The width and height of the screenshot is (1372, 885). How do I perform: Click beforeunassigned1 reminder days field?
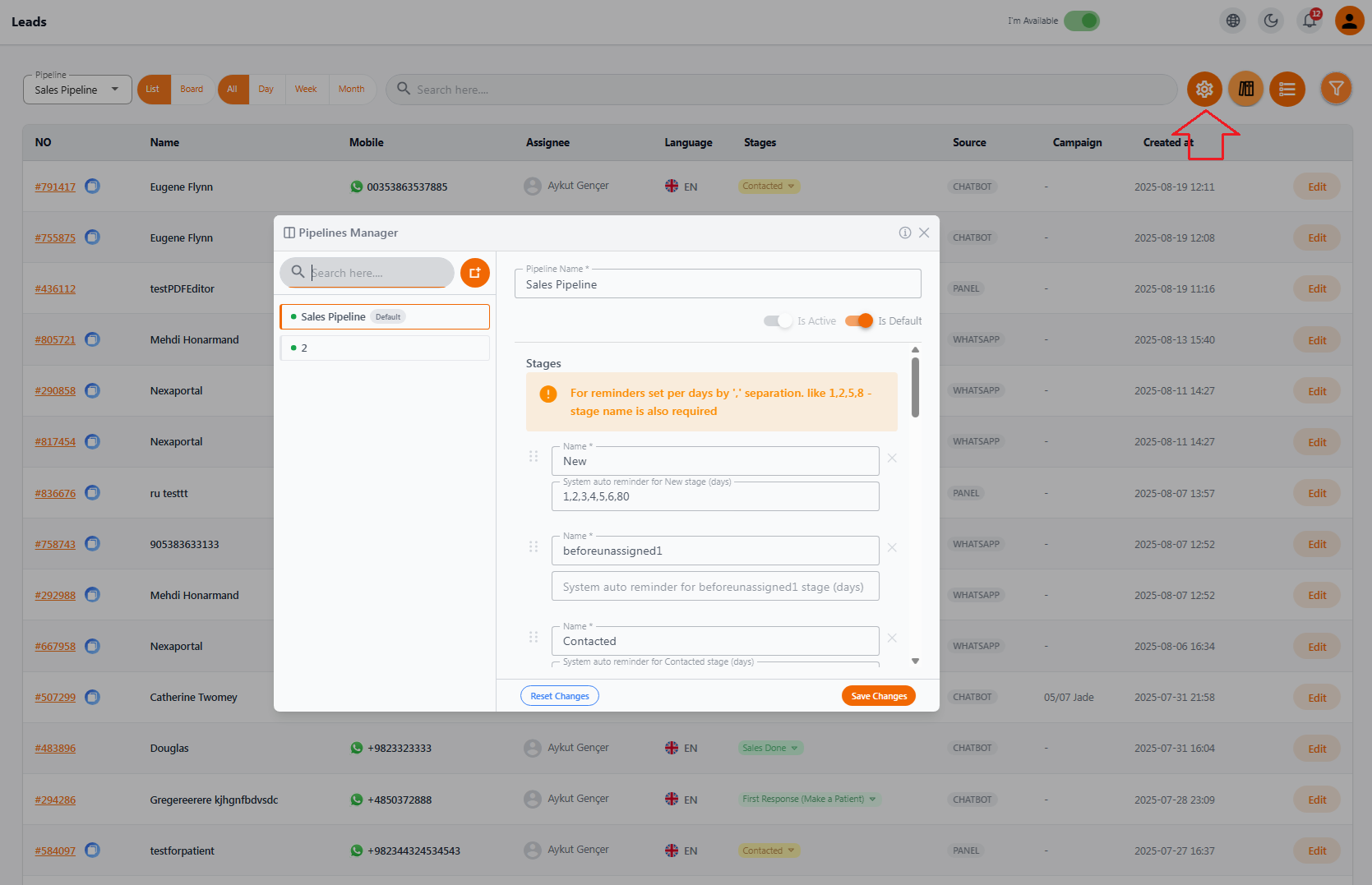point(715,587)
